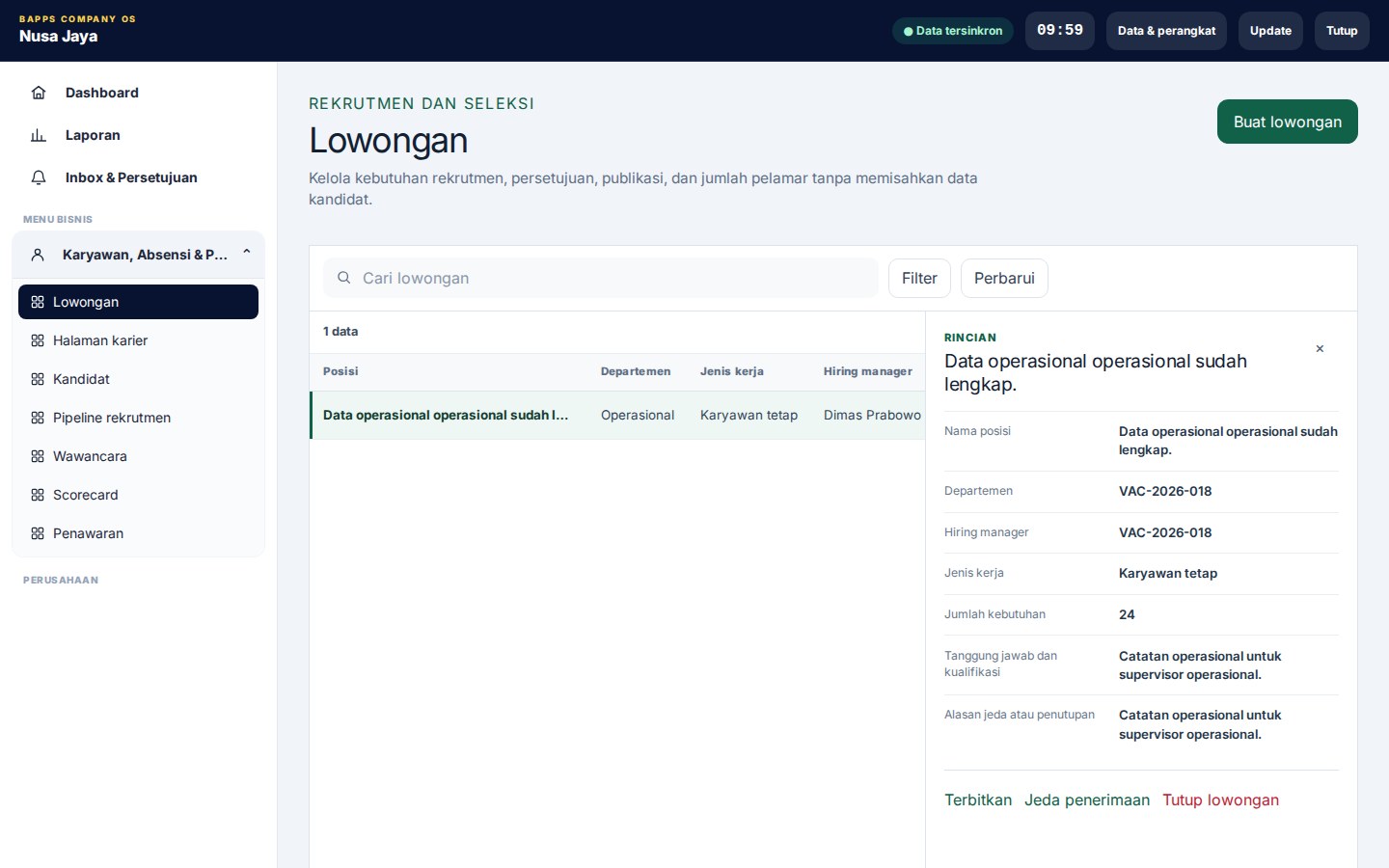Viewport: 1389px width, 868px height.
Task: Sort by the Departemen column header
Action: pyautogui.click(x=636, y=371)
